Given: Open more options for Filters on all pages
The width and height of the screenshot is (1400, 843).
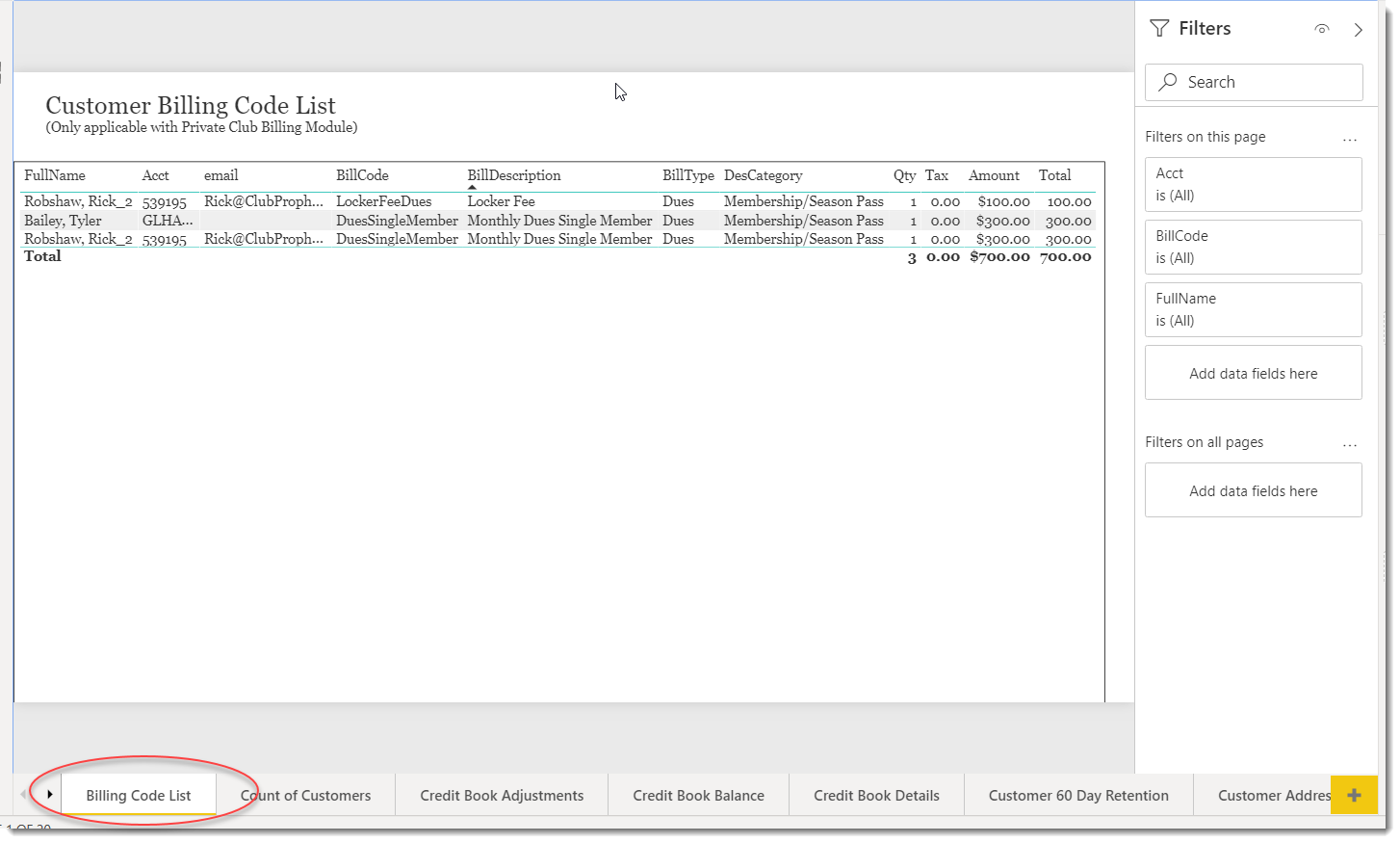Looking at the screenshot, I should (1350, 443).
